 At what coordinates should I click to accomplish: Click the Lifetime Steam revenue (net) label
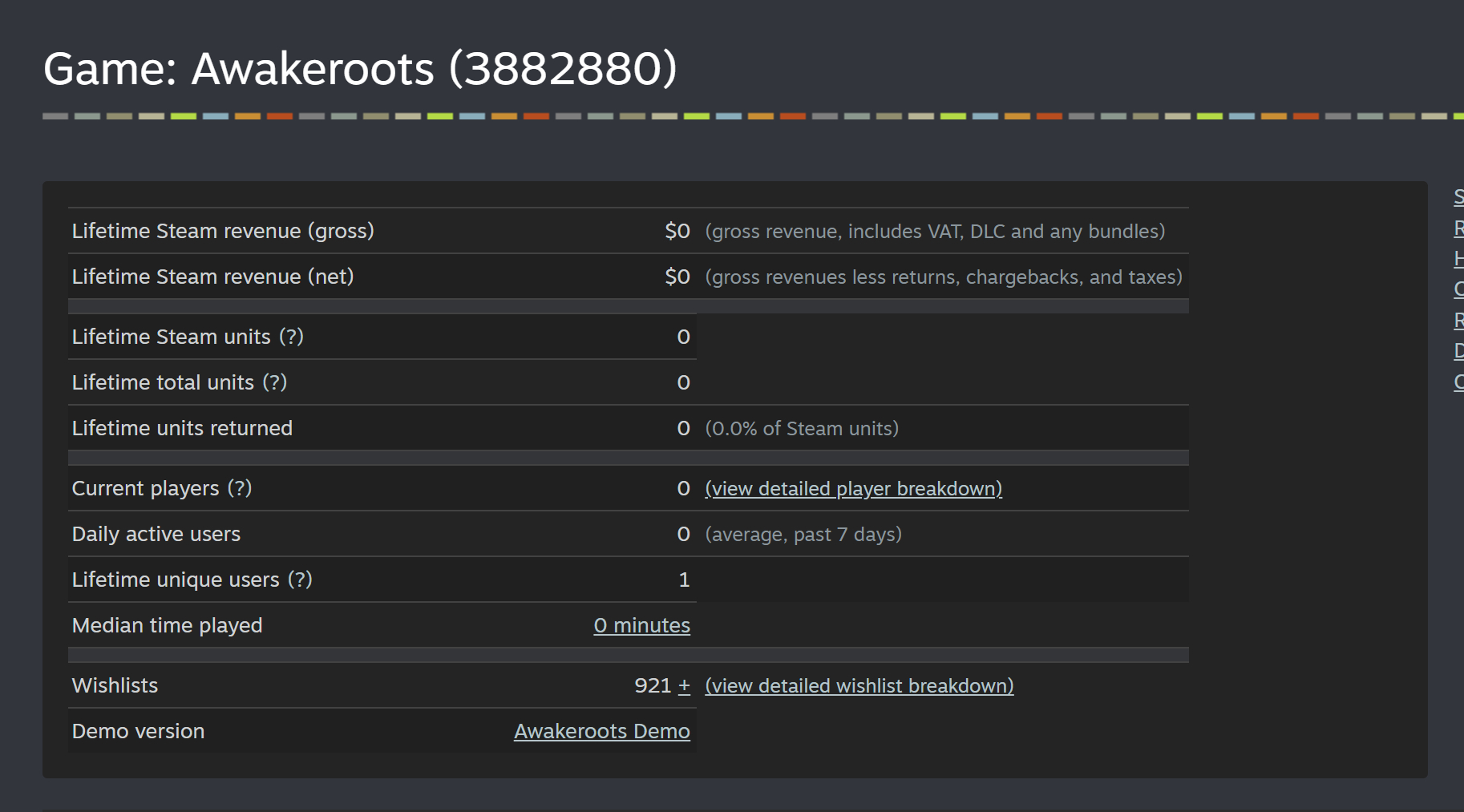pyautogui.click(x=212, y=277)
